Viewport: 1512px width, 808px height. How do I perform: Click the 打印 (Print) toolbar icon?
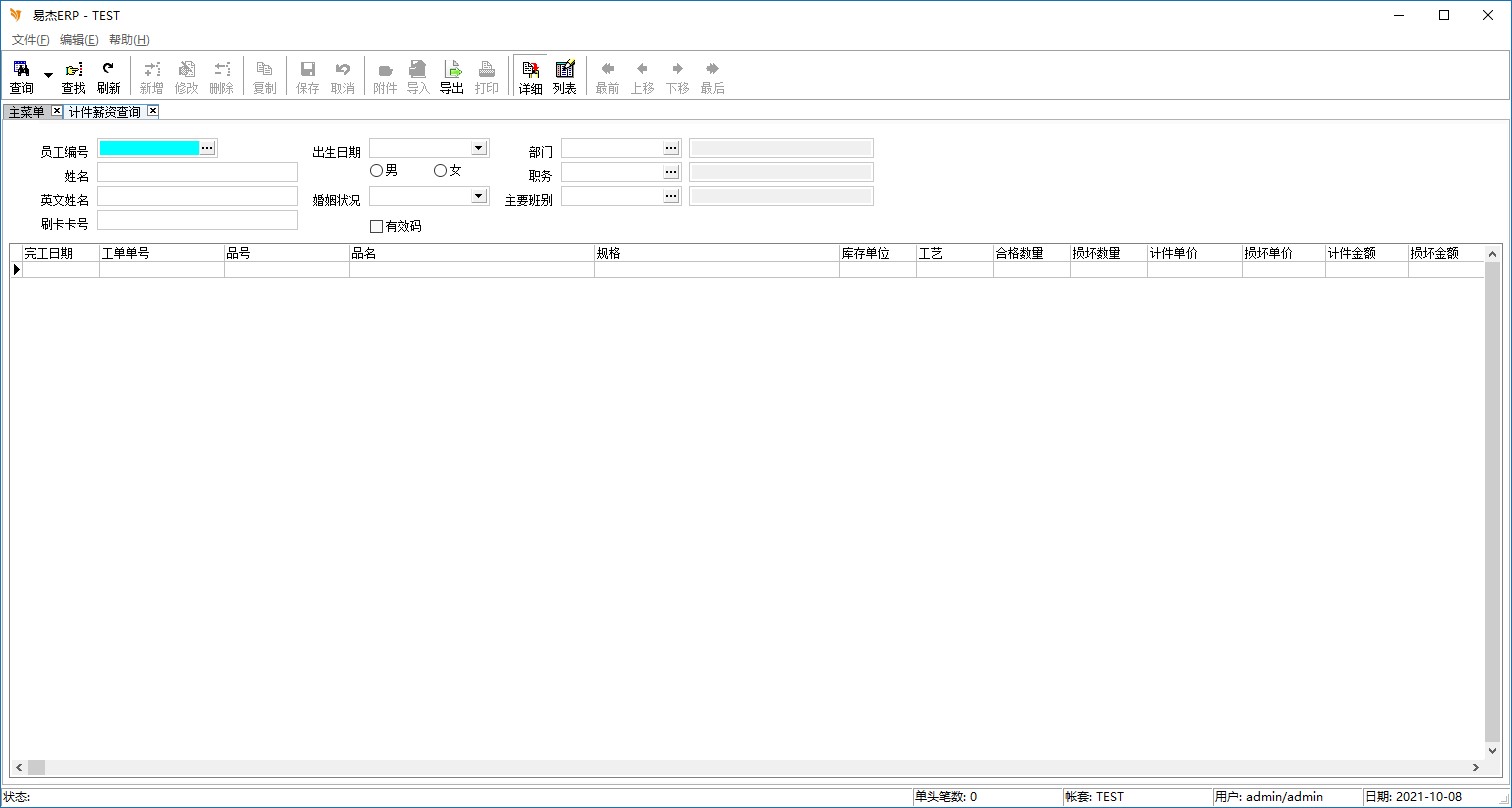(487, 77)
